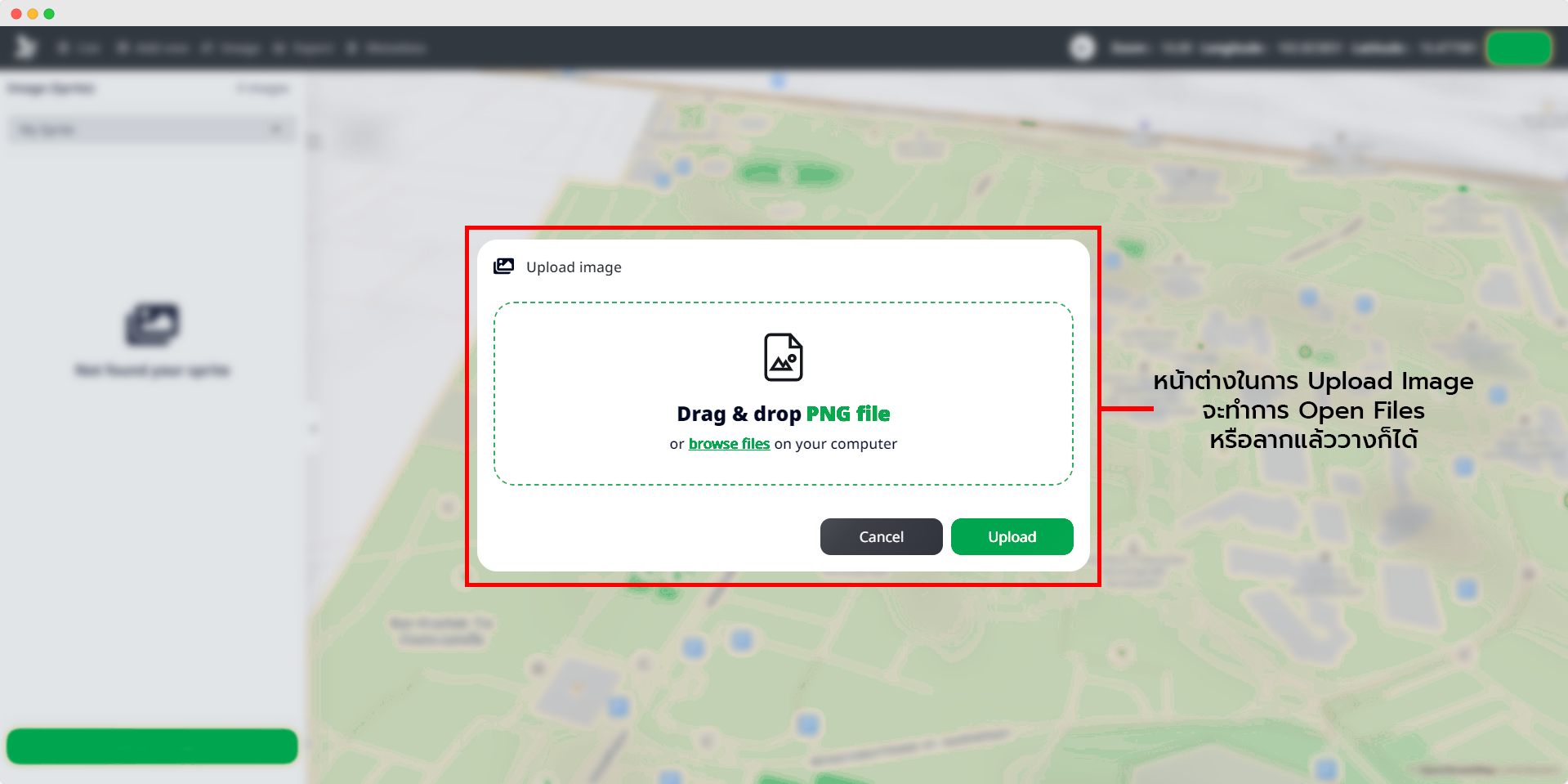Click the blurred image placeholder icon in sidebar
The width and height of the screenshot is (1568, 784).
153,325
